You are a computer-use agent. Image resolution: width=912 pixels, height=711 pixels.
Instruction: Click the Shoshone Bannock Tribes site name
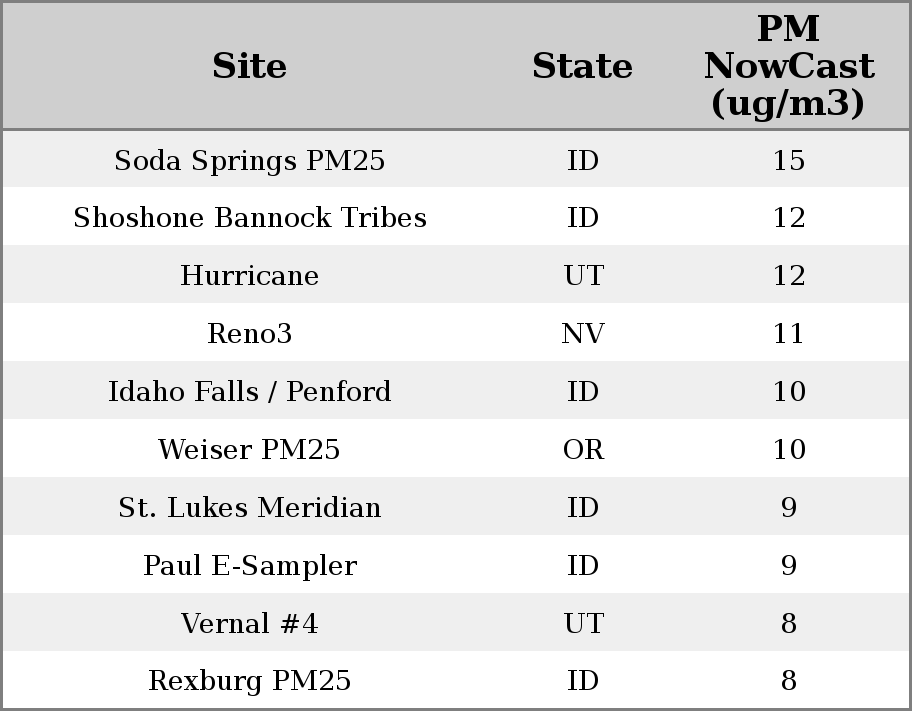tap(249, 218)
